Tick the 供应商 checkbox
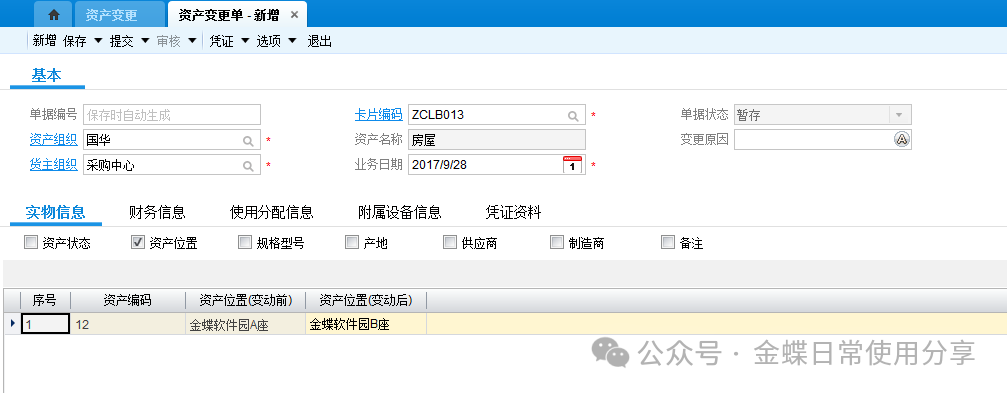Viewport: 1007px width, 393px height. coord(450,242)
